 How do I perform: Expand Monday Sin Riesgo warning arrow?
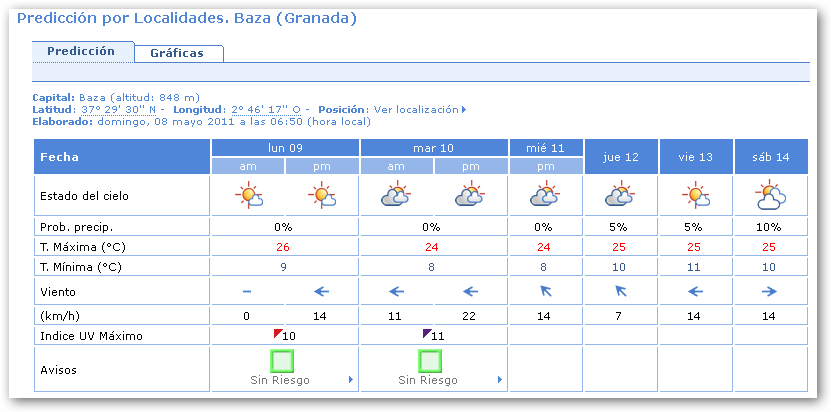[350, 380]
